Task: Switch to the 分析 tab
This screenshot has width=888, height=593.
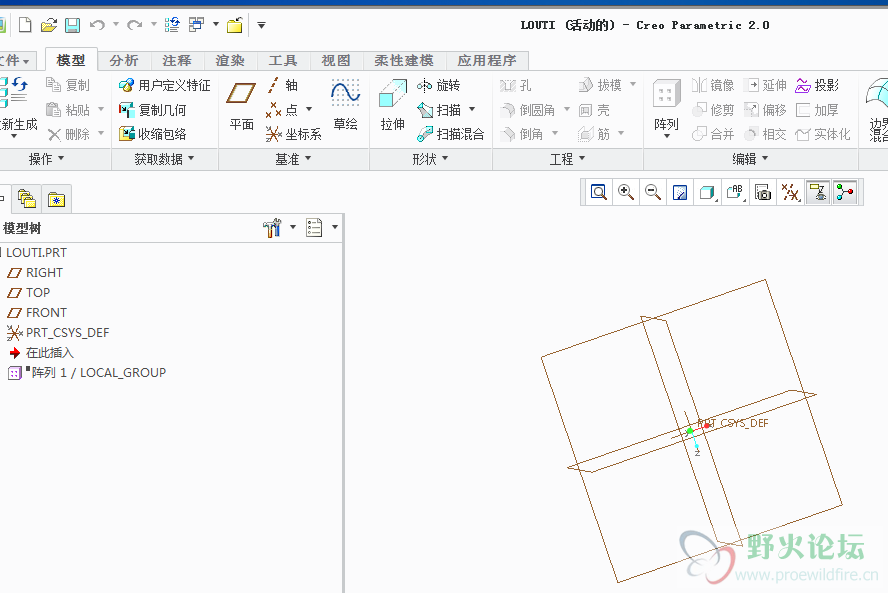Action: tap(123, 61)
